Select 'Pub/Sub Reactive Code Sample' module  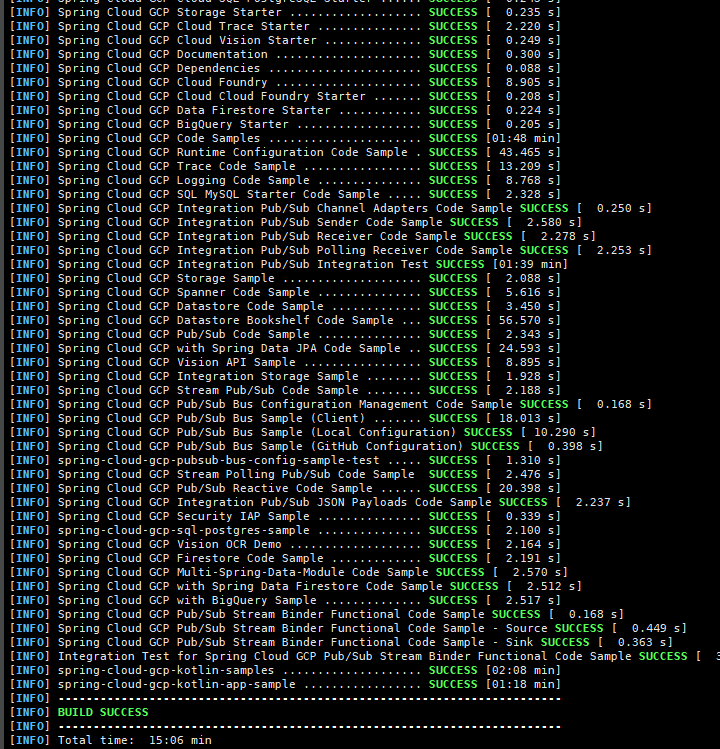tap(275, 489)
